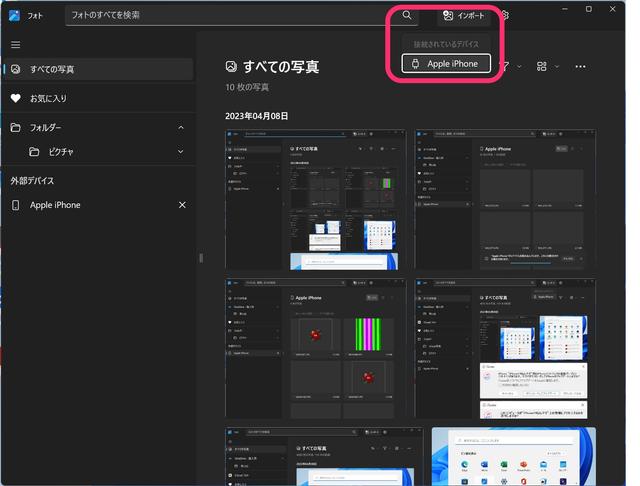
Task: Click the three-dots more options icon
Action: 581,66
